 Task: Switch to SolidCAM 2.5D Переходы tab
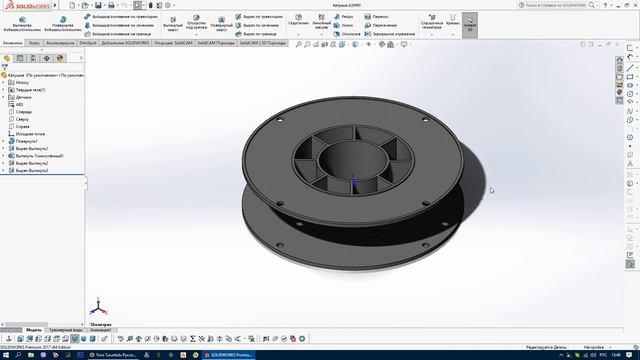[262, 43]
